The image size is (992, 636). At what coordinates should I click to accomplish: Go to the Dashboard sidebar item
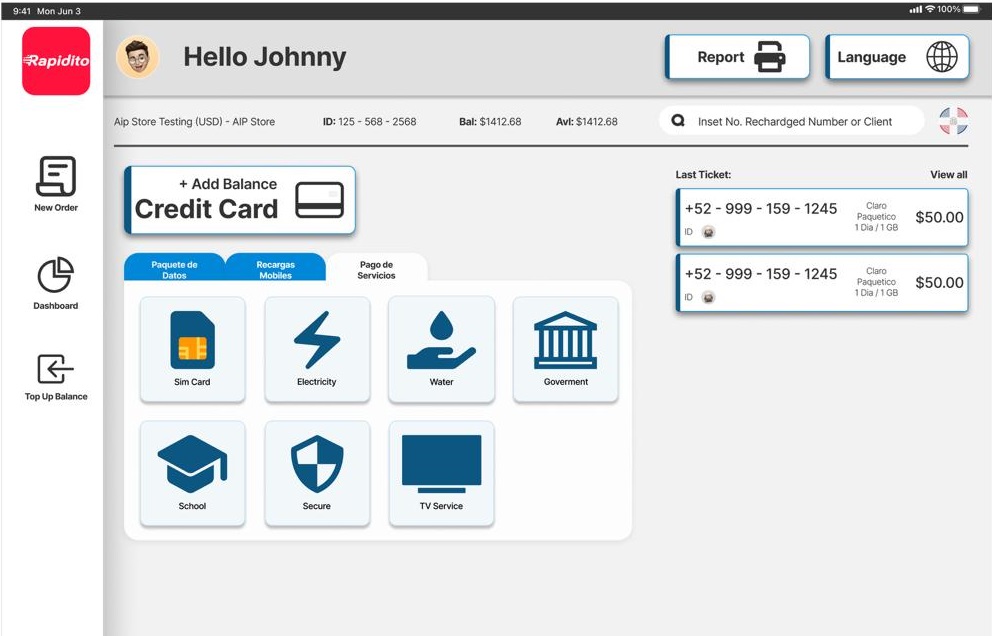[56, 283]
